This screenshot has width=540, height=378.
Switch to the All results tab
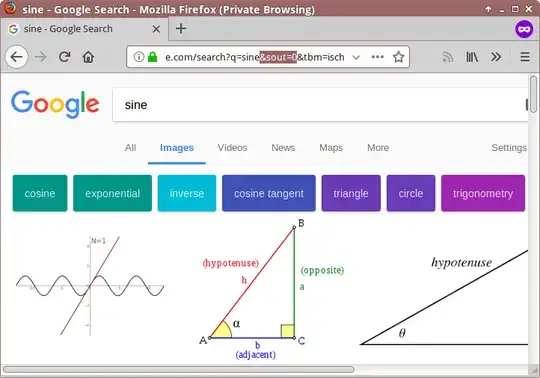pyautogui.click(x=130, y=148)
